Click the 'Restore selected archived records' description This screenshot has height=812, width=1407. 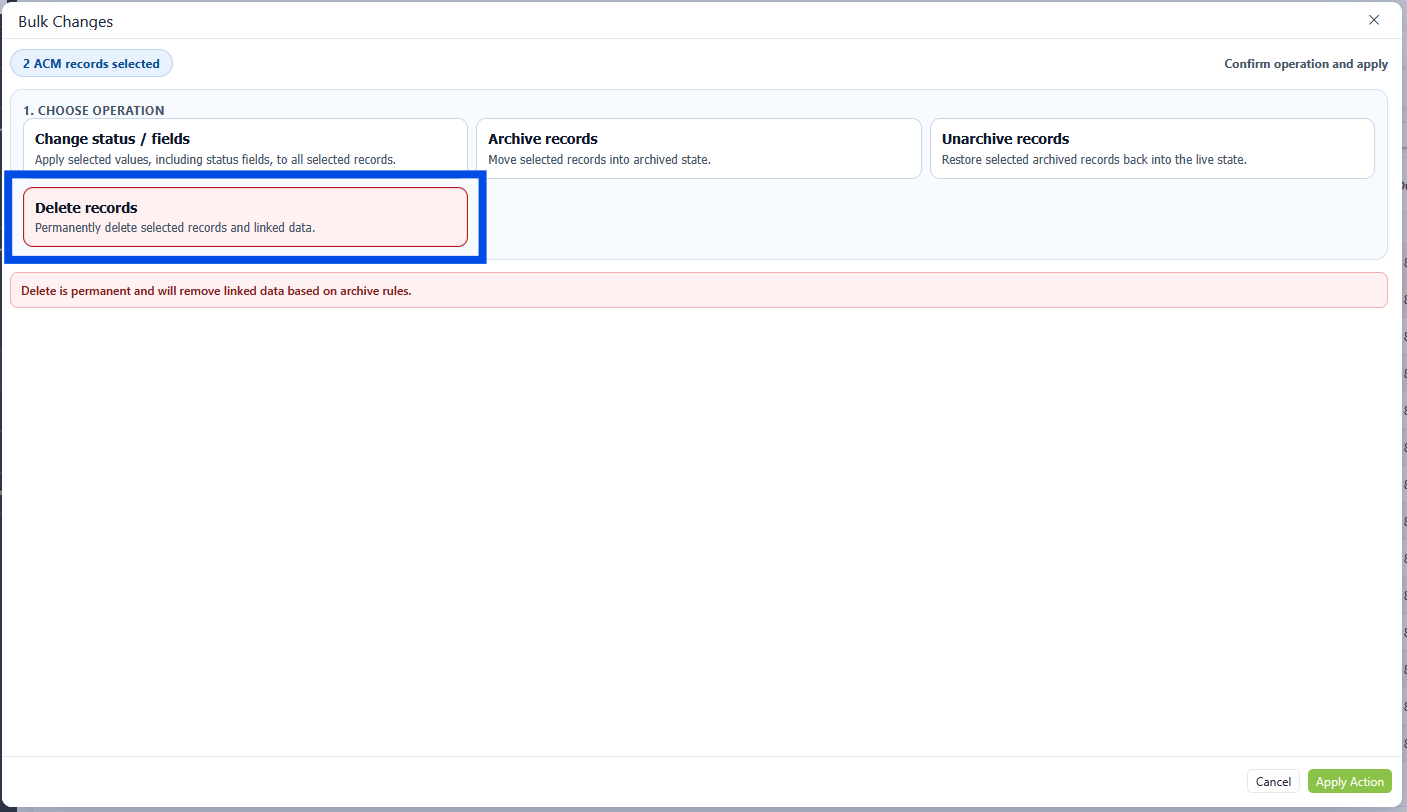[1093, 160]
